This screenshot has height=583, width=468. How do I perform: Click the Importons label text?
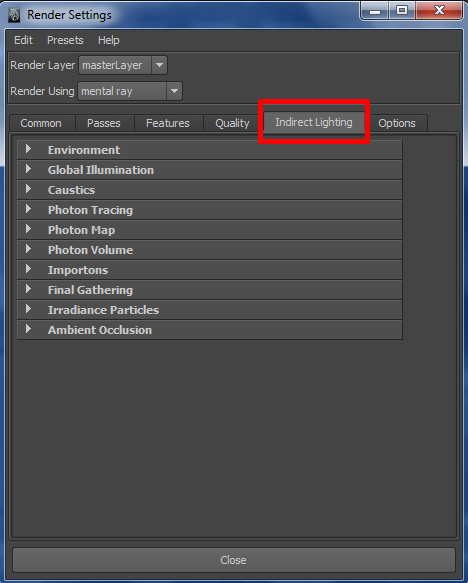click(x=78, y=270)
